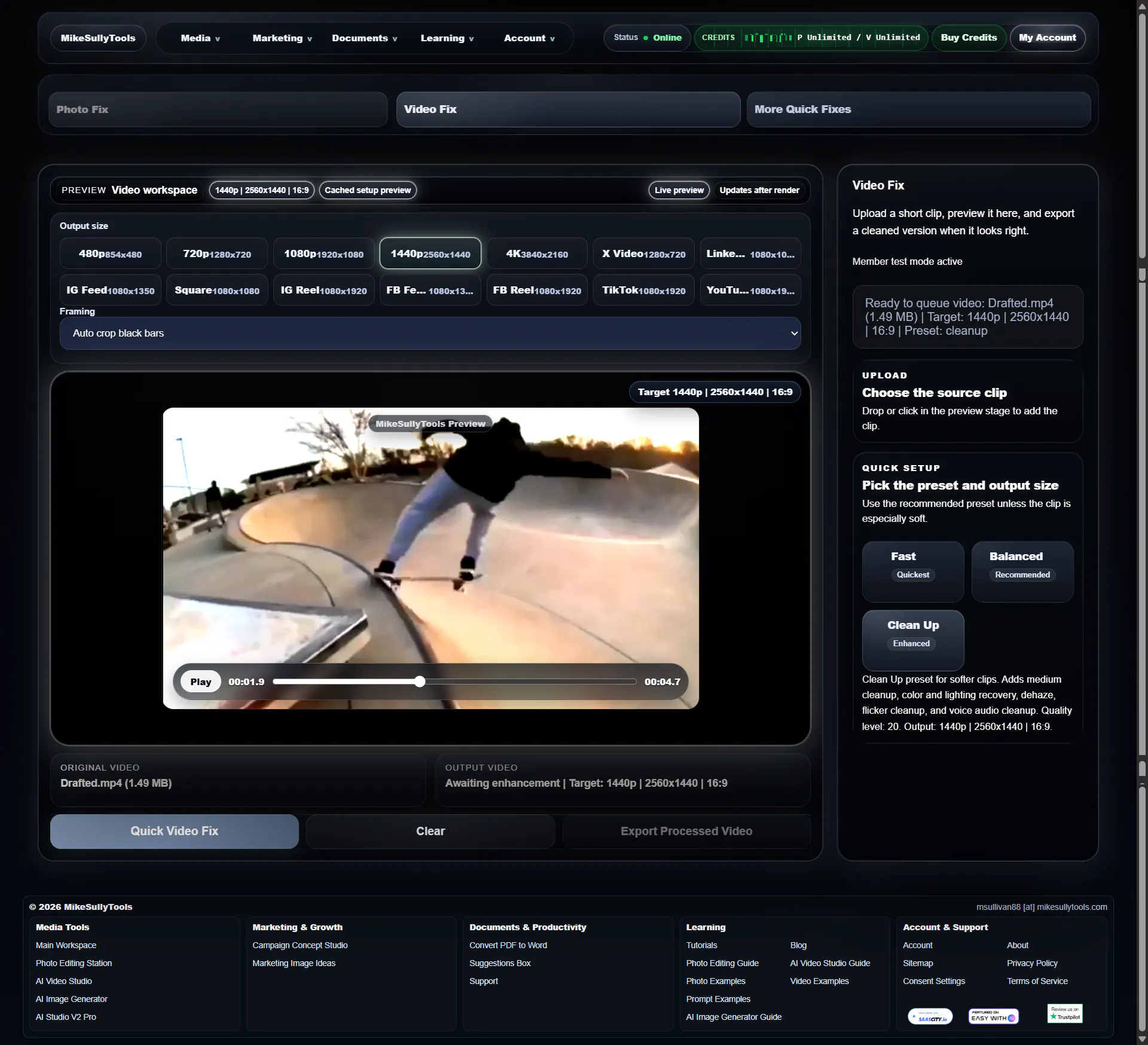Select IG Feed 1080x1350 output size
This screenshot has height=1045, width=1148.
(x=110, y=290)
